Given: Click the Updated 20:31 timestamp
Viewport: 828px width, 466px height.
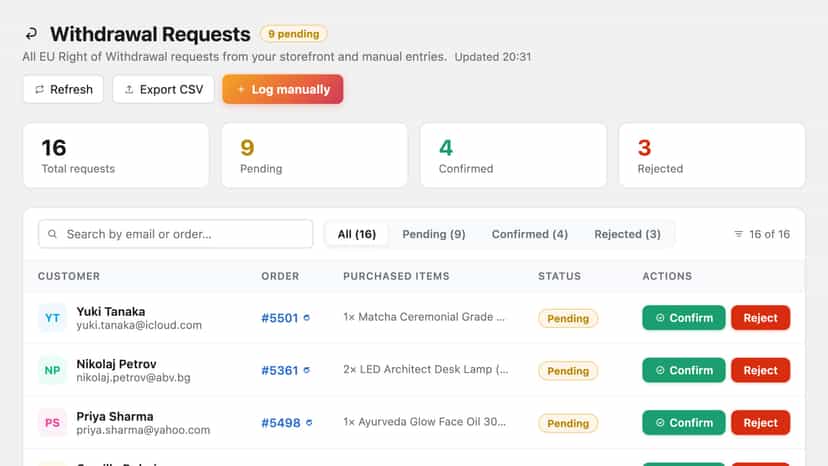Looking at the screenshot, I should 493,57.
